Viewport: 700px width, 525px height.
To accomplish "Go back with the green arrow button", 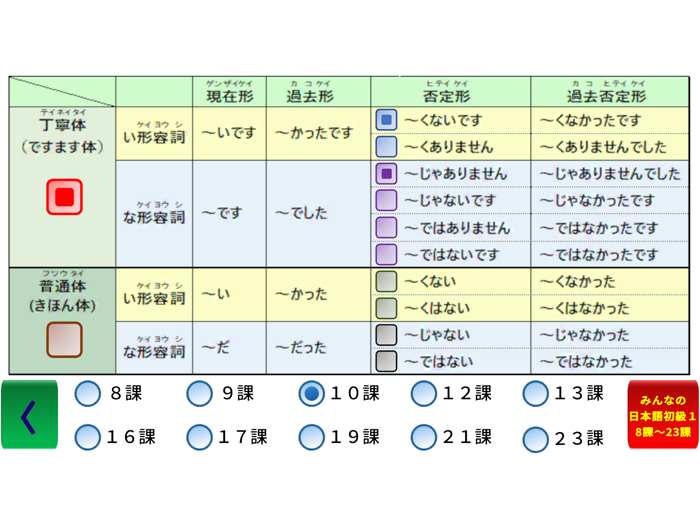I will [29, 415].
